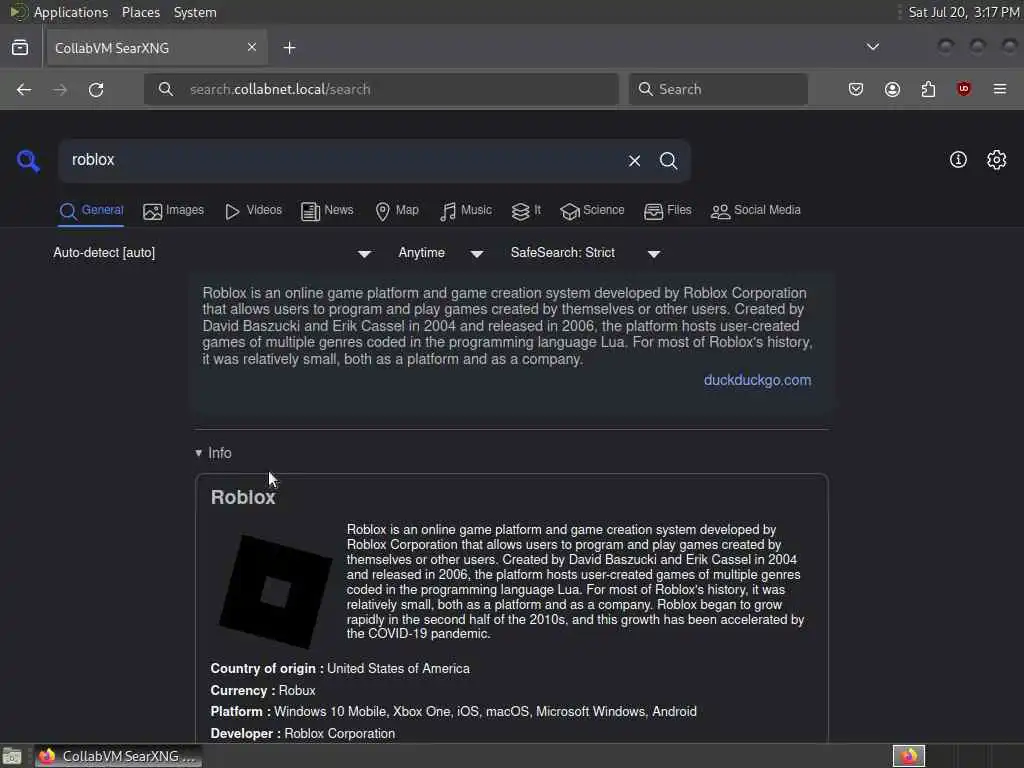Image resolution: width=1024 pixels, height=768 pixels.
Task: Open the SafeSearch: Strict dropdown
Action: [x=585, y=253]
